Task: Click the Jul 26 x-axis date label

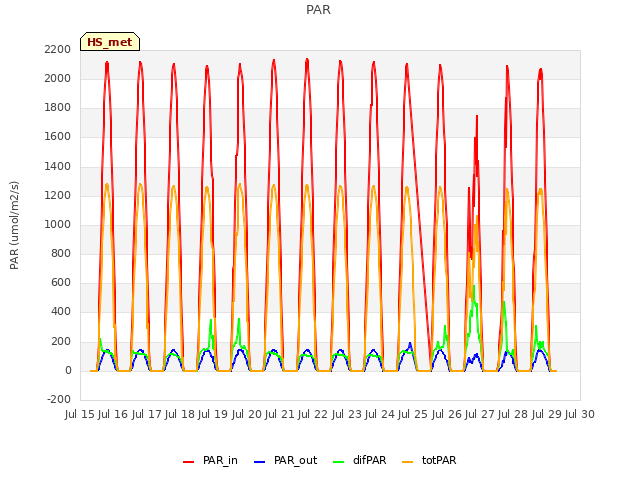Action: click(x=447, y=414)
